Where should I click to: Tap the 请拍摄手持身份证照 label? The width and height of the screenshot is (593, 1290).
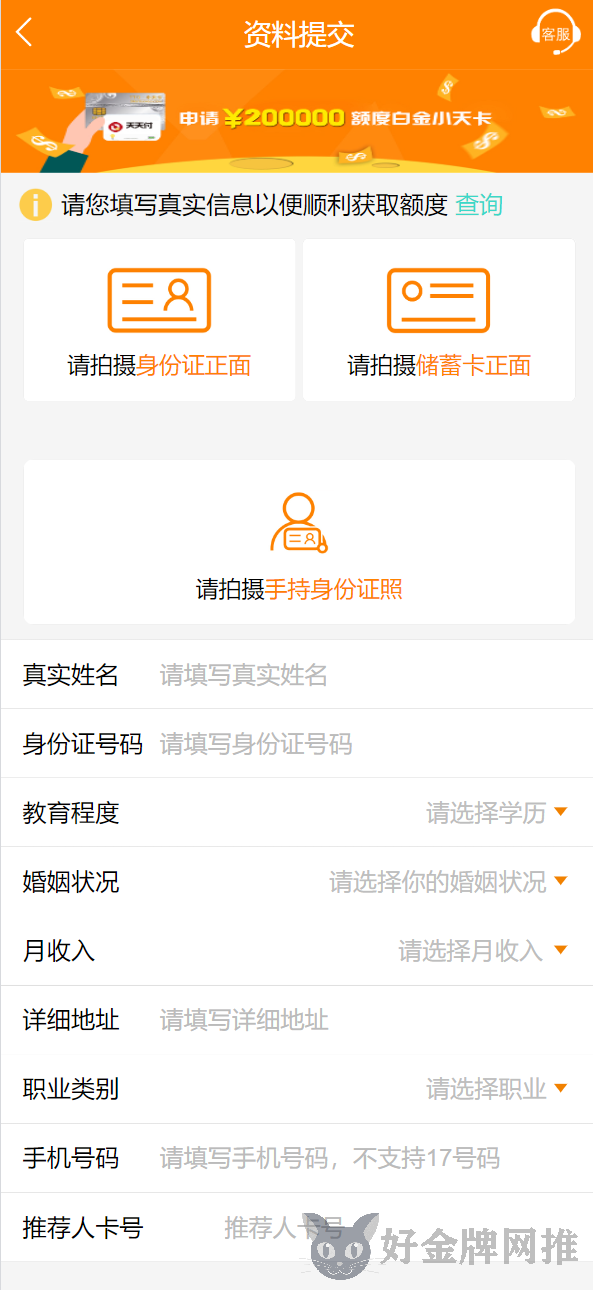click(x=299, y=589)
